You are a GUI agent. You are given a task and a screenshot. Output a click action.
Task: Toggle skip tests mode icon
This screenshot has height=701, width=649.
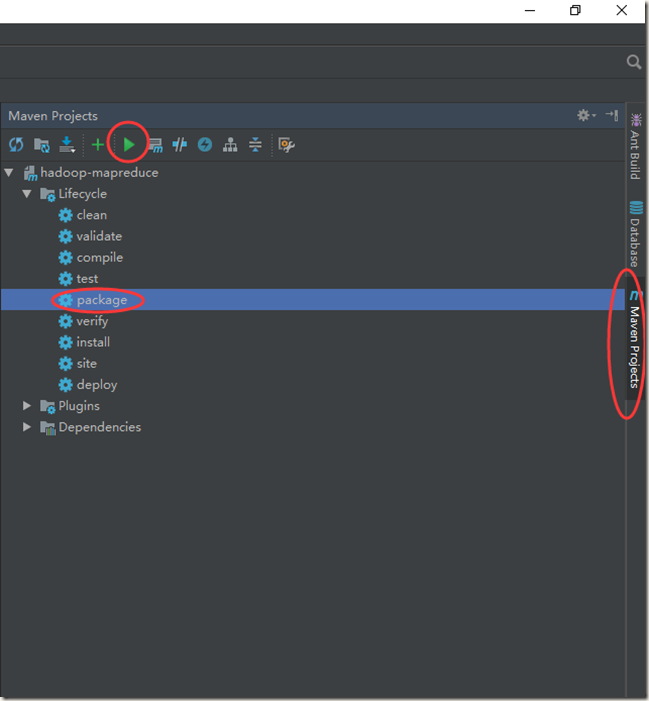click(x=205, y=144)
